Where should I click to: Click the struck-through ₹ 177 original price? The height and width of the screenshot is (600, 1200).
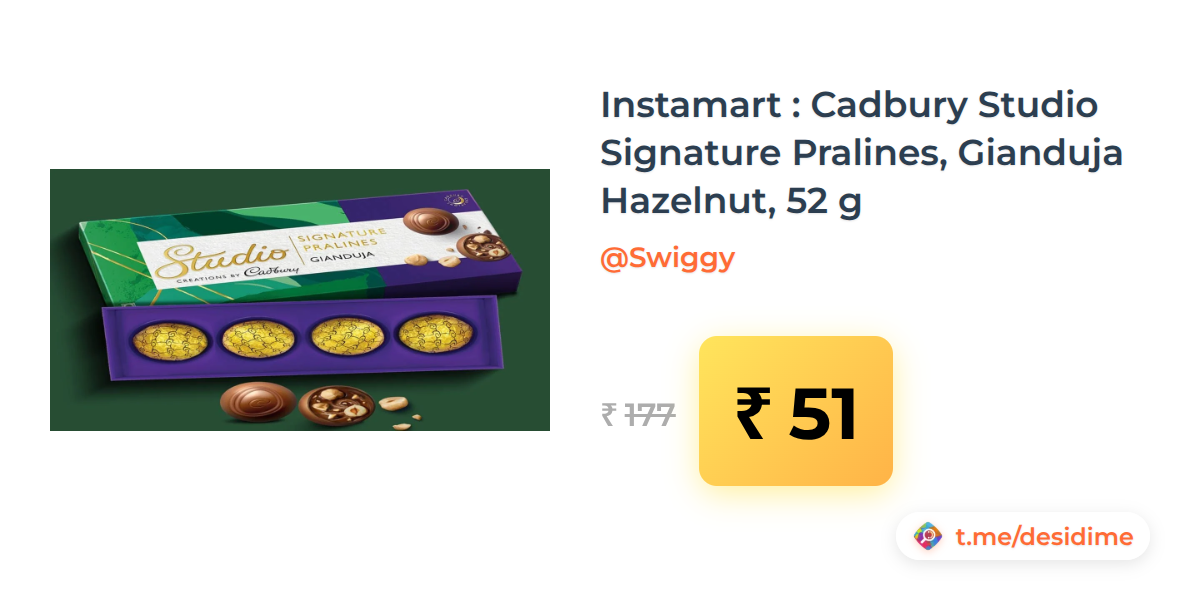click(638, 414)
